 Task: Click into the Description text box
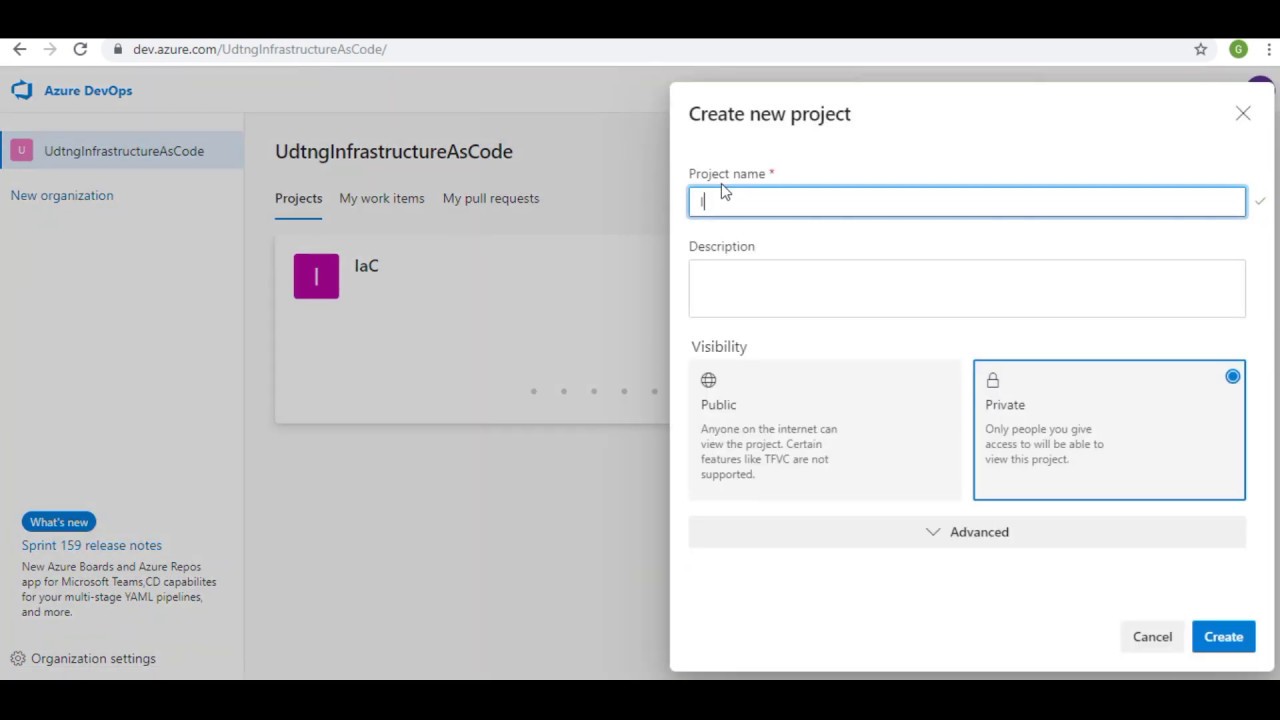click(x=967, y=289)
